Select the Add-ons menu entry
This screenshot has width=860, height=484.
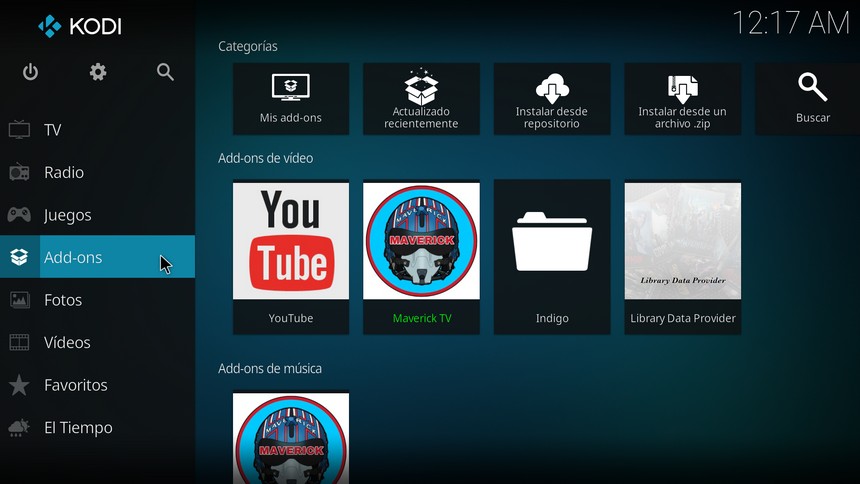point(98,257)
